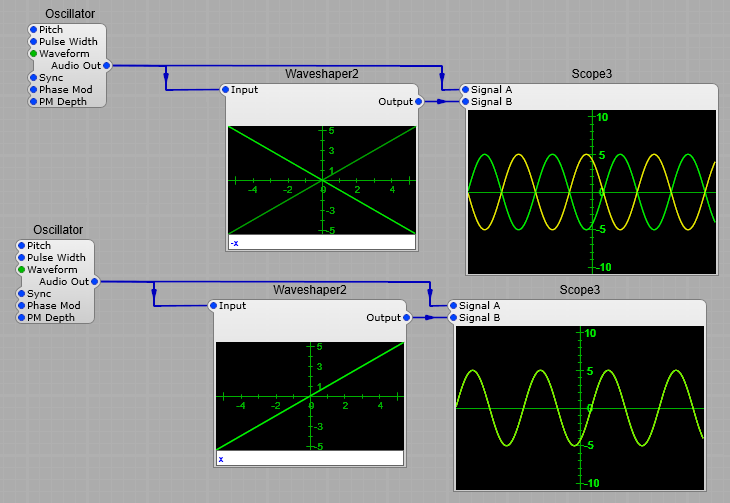Click the transfer curve graph in the lower Waveshaper2
The height and width of the screenshot is (503, 730).
[309, 397]
